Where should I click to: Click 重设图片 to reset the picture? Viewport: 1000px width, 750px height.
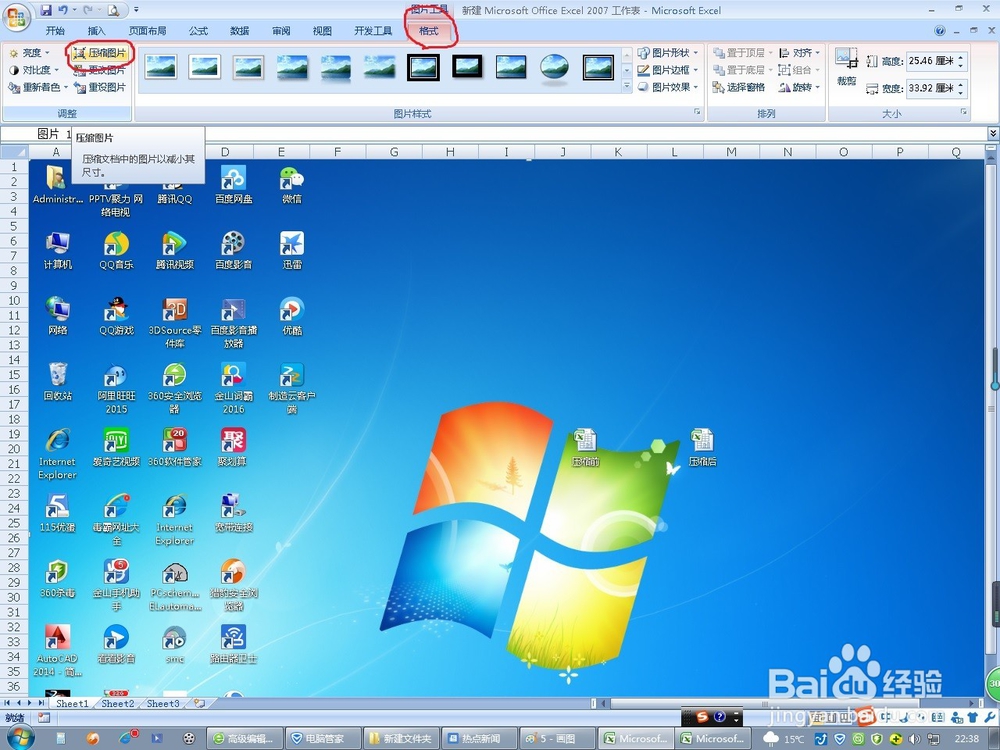coord(100,87)
